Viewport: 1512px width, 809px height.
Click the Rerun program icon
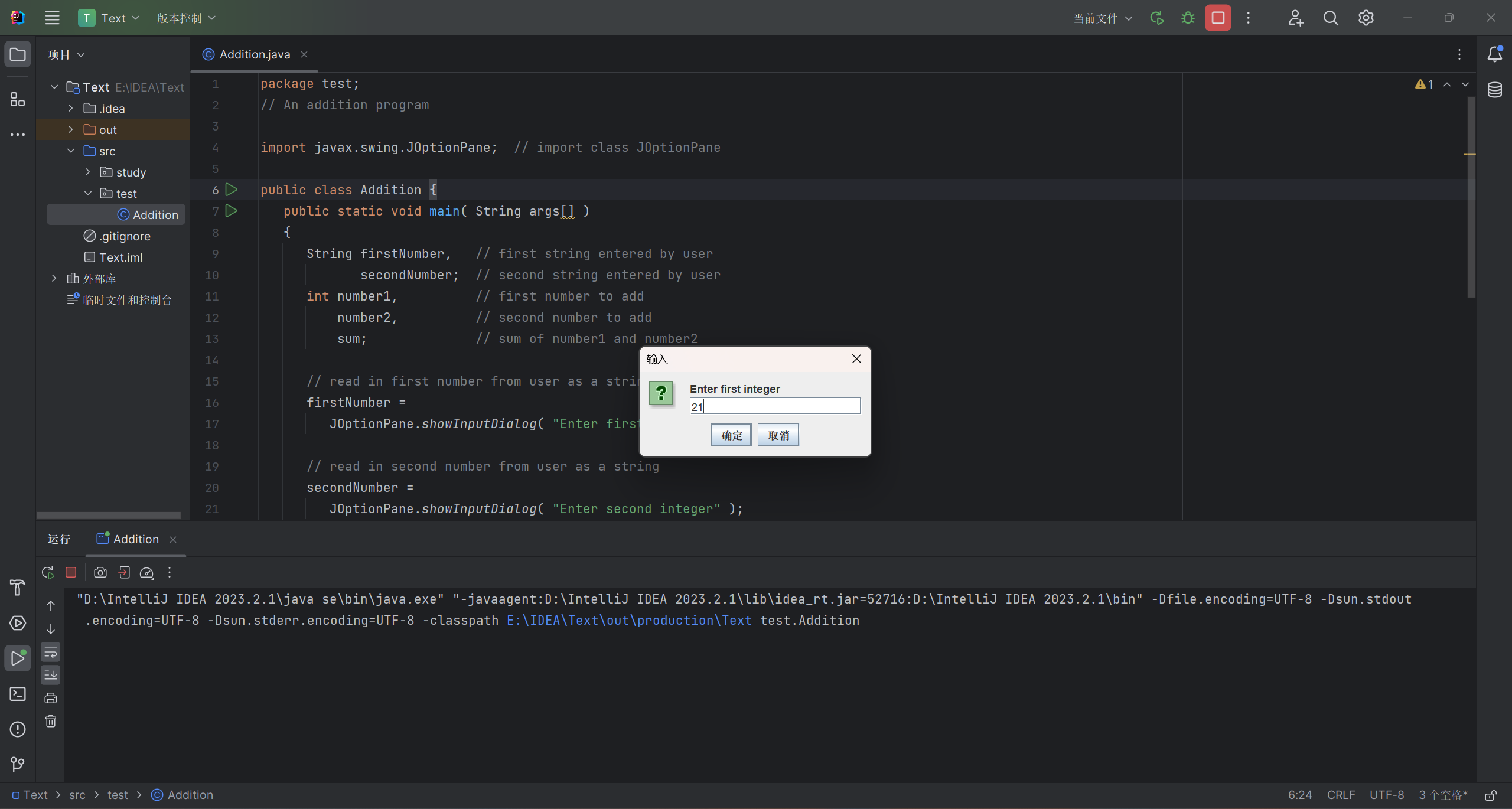click(47, 572)
